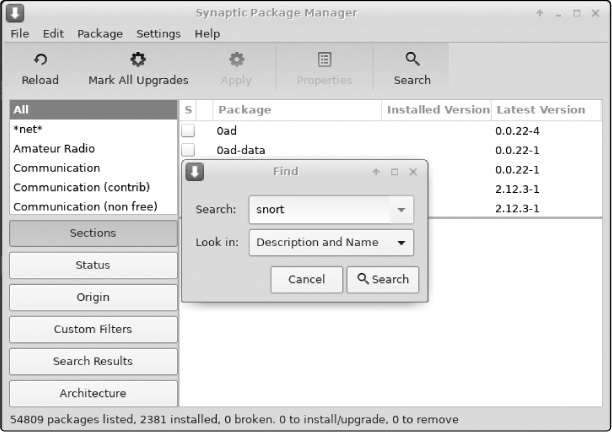Sort by the S status column header
This screenshot has height=432, width=612.
click(188, 110)
